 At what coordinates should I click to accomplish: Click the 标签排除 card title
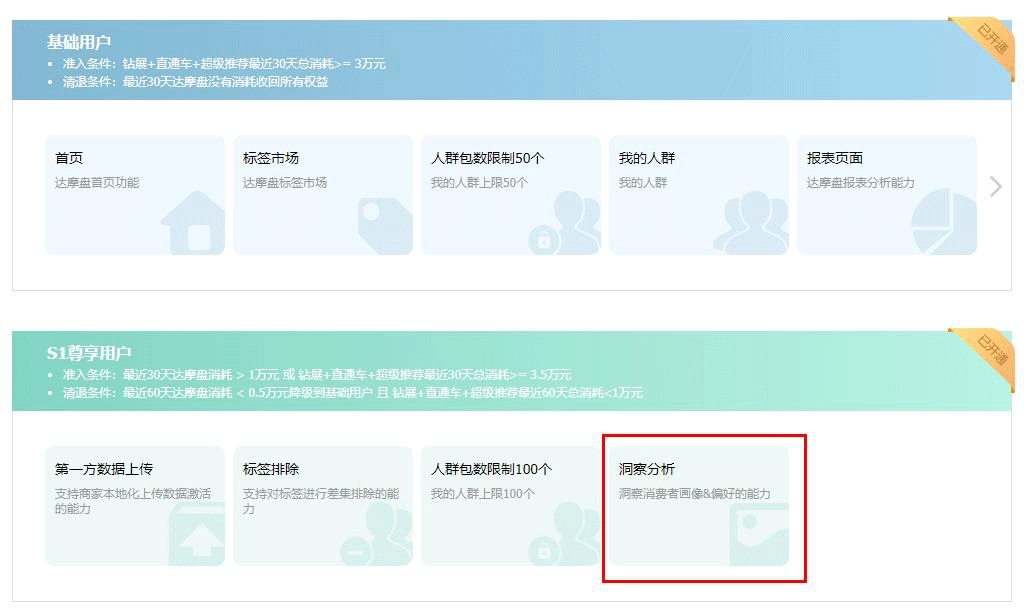270,469
